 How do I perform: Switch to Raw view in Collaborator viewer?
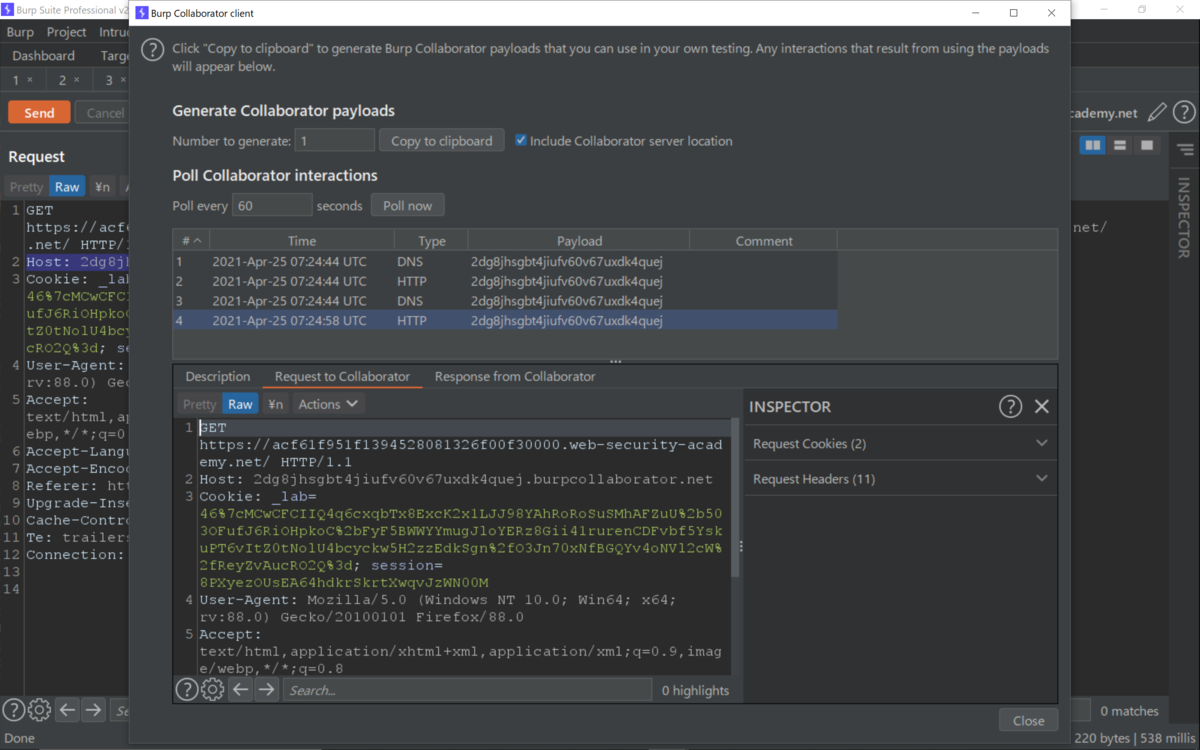point(240,404)
